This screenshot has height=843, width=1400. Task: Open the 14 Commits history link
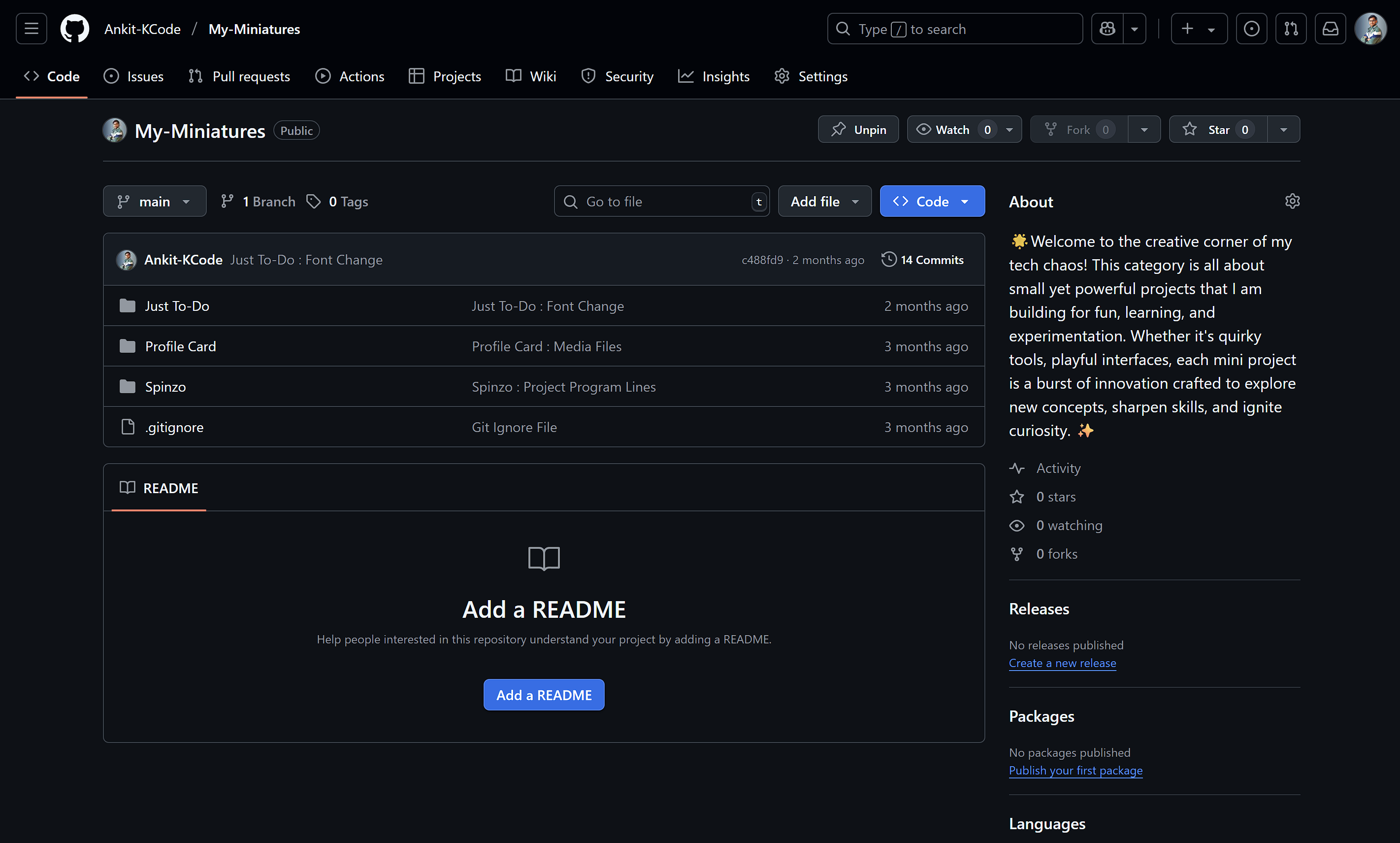click(922, 260)
